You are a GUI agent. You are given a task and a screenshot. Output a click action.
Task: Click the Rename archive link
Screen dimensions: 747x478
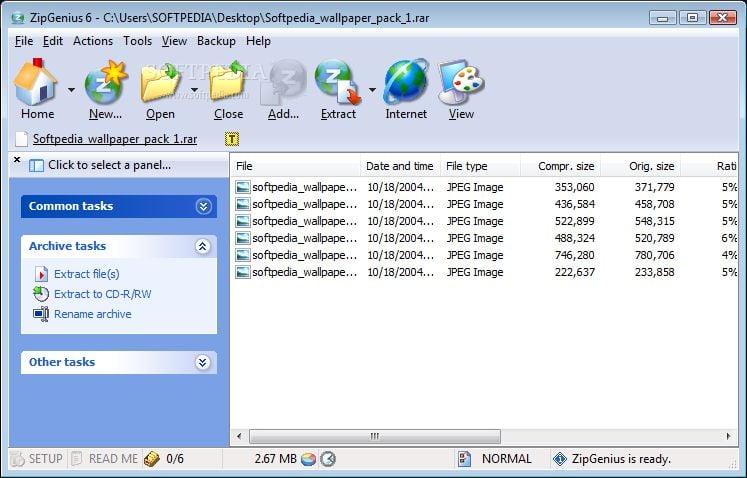pyautogui.click(x=92, y=314)
